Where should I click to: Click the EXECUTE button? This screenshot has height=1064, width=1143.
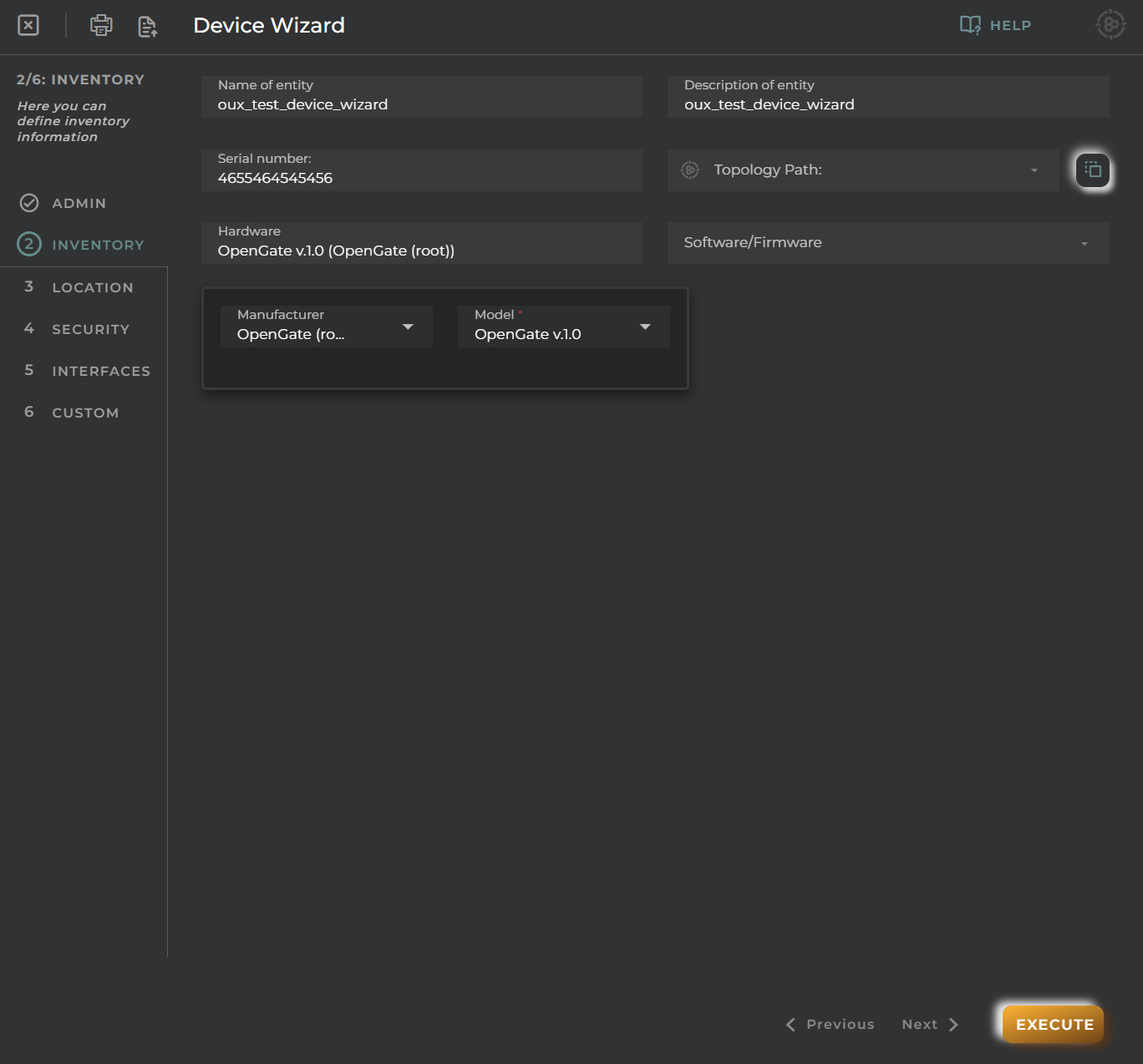pyautogui.click(x=1054, y=1025)
